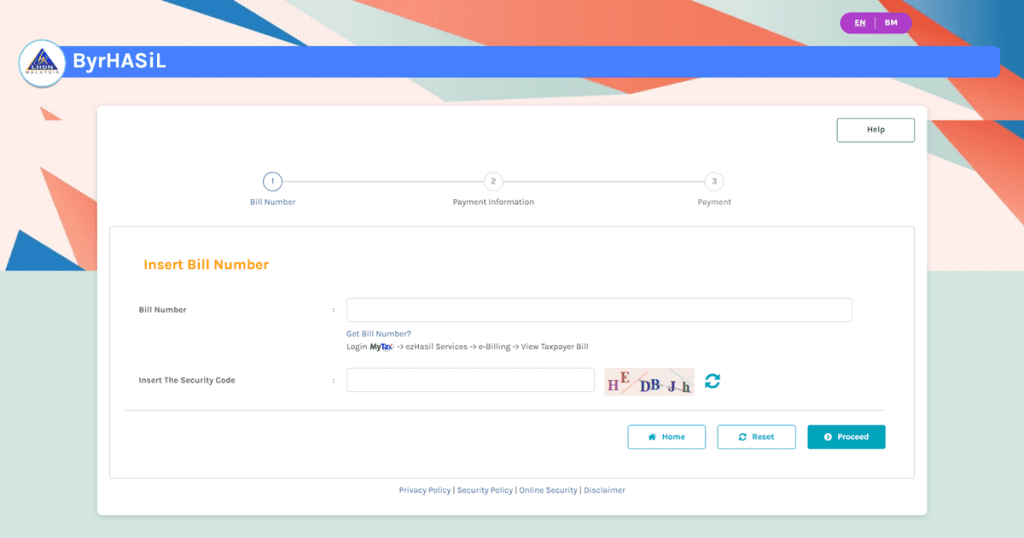The image size is (1024, 538).
Task: Select step 2 Payment Information circle
Action: pos(493,181)
